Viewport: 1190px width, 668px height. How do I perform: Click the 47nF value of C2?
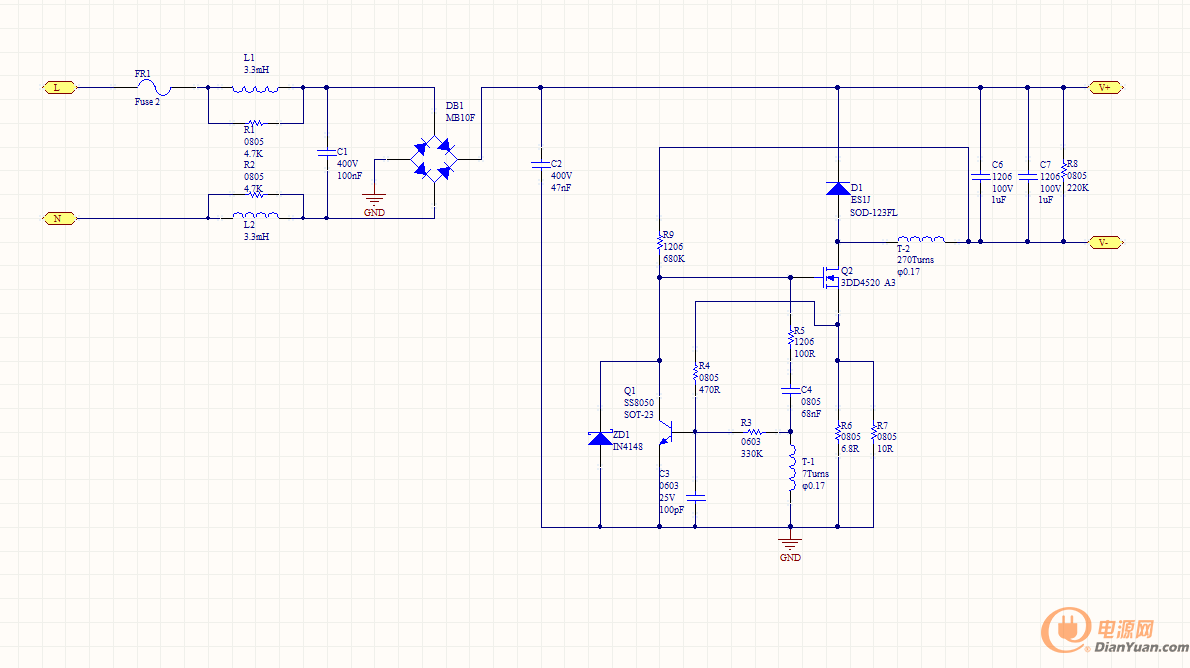(x=561, y=187)
